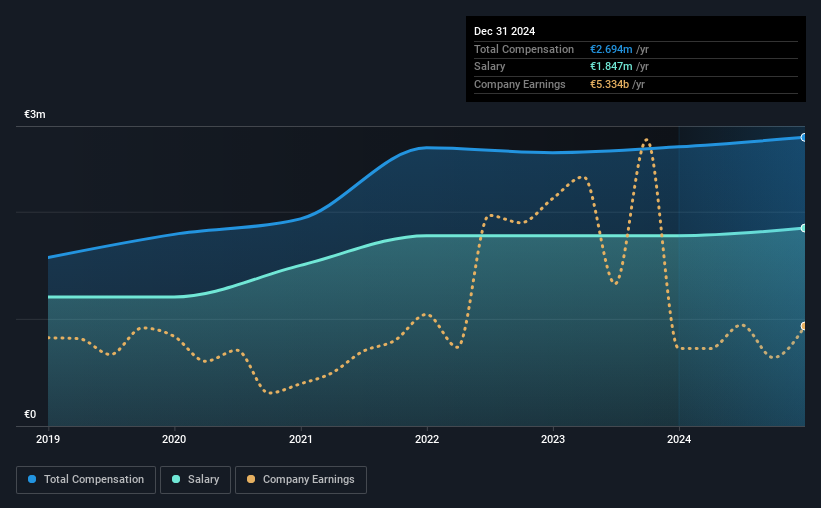
Task: Click the tooltip Total Compensation label
Action: tap(524, 49)
